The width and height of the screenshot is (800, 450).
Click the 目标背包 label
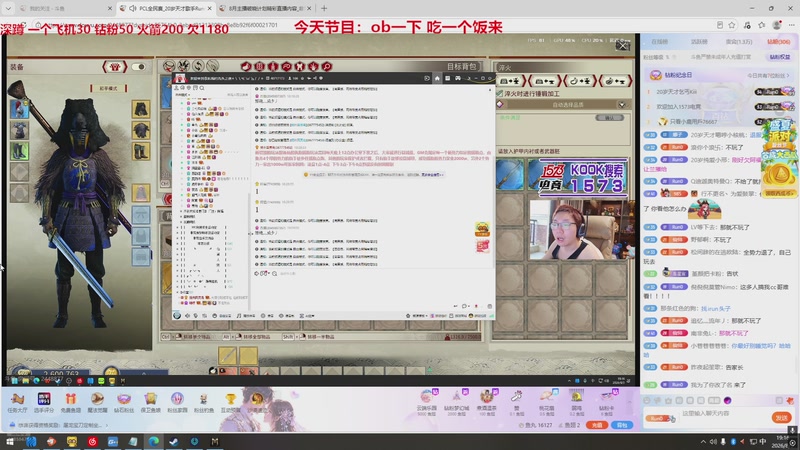[462, 67]
